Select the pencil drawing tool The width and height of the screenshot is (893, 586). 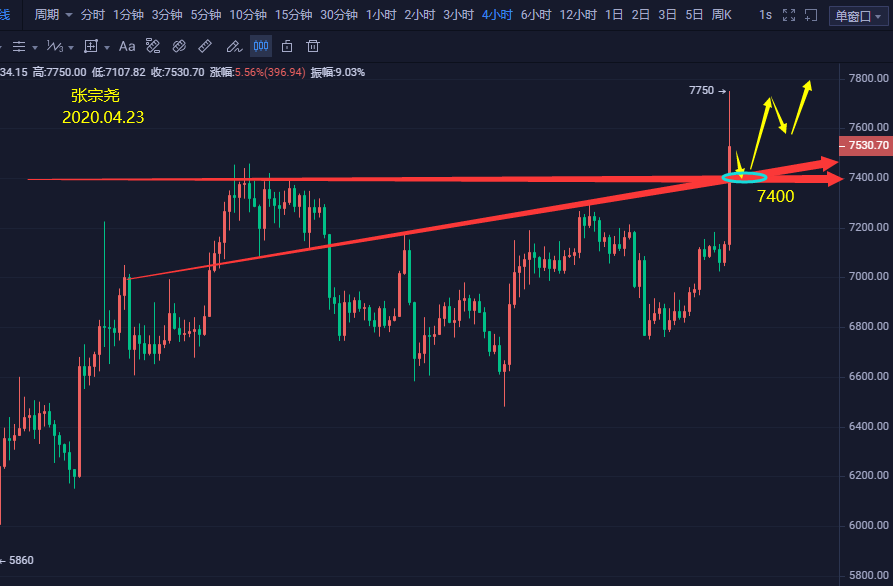click(233, 46)
